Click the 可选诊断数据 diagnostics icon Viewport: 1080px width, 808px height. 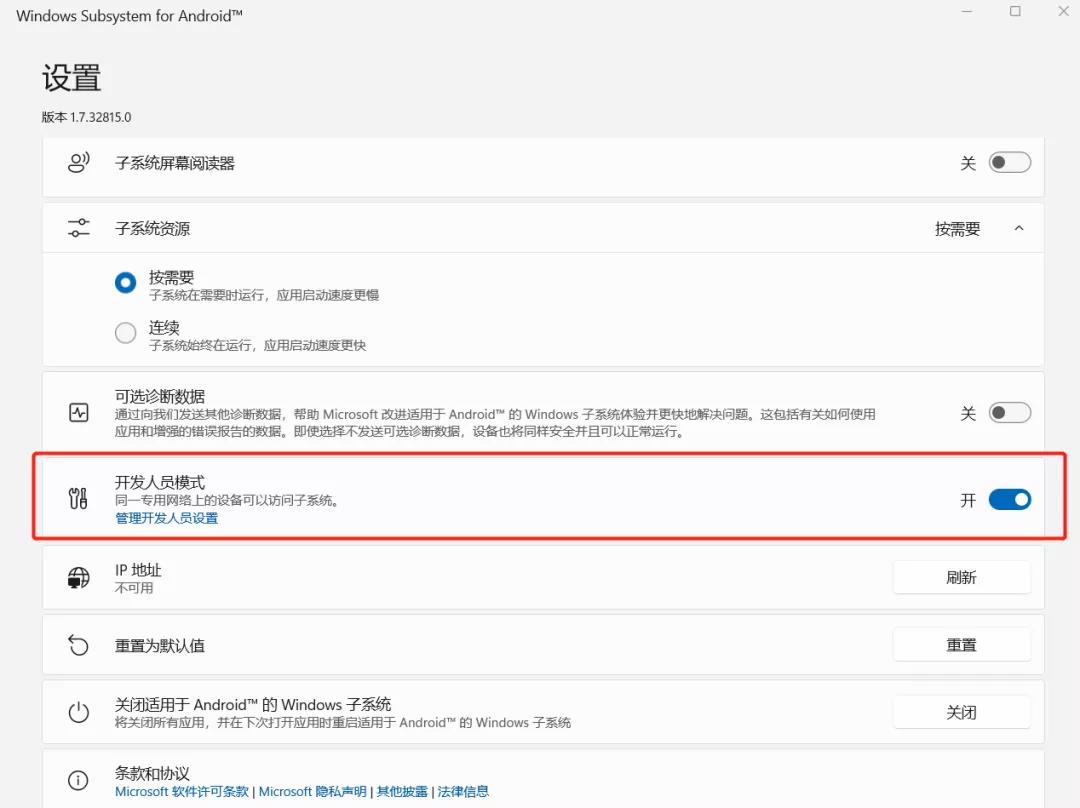tap(79, 411)
